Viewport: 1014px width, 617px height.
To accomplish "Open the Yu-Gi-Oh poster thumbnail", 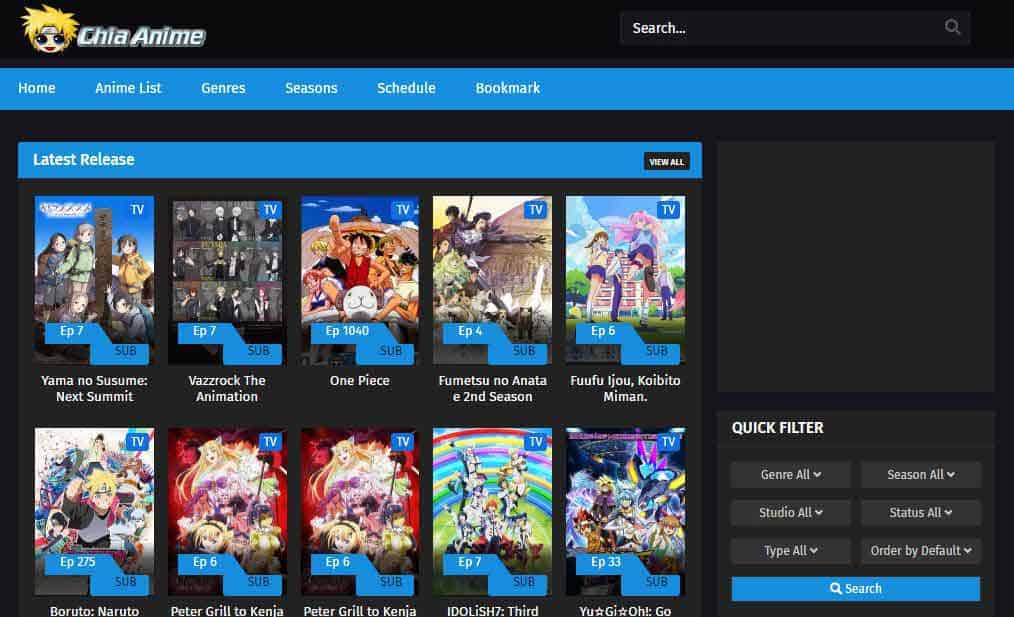I will (x=625, y=512).
